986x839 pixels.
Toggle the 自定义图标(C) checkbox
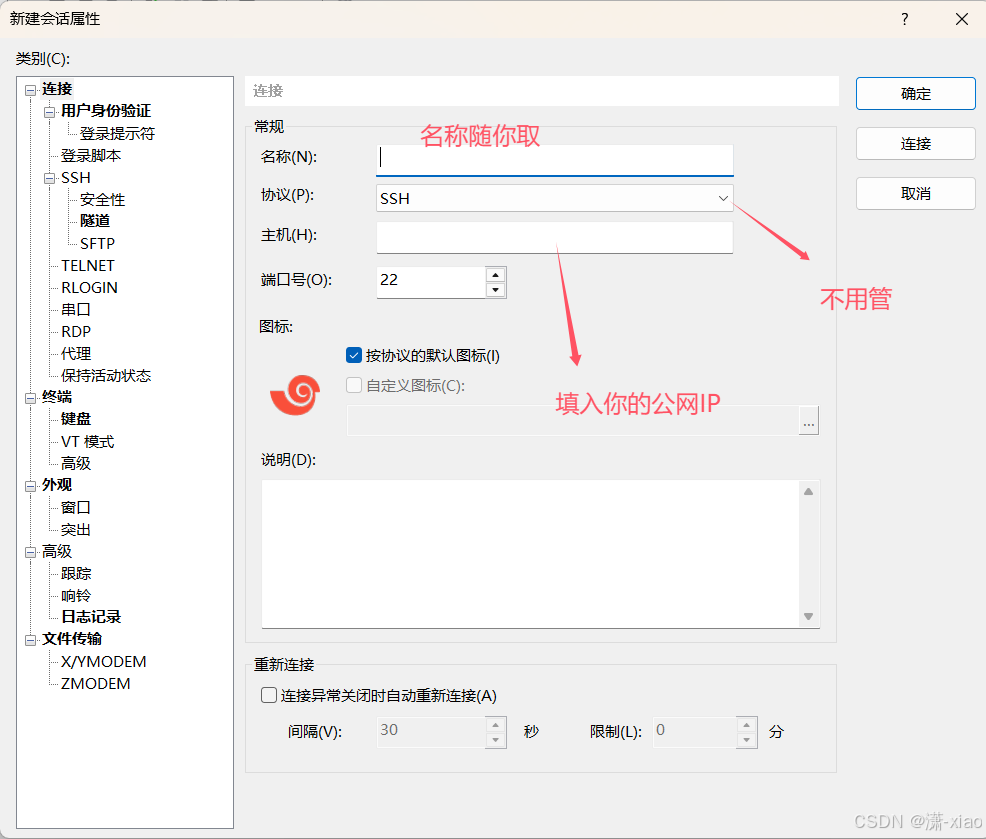pyautogui.click(x=354, y=385)
